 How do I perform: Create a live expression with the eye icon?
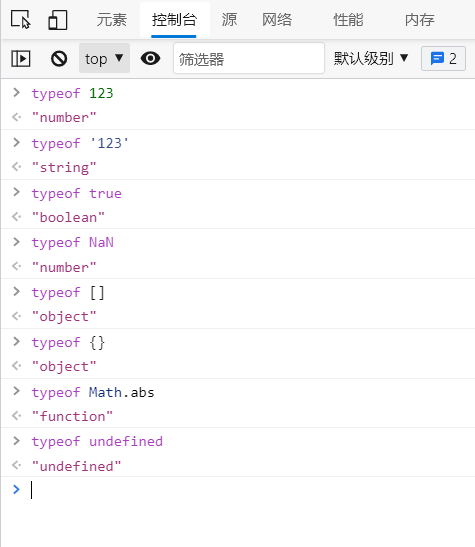click(x=150, y=58)
